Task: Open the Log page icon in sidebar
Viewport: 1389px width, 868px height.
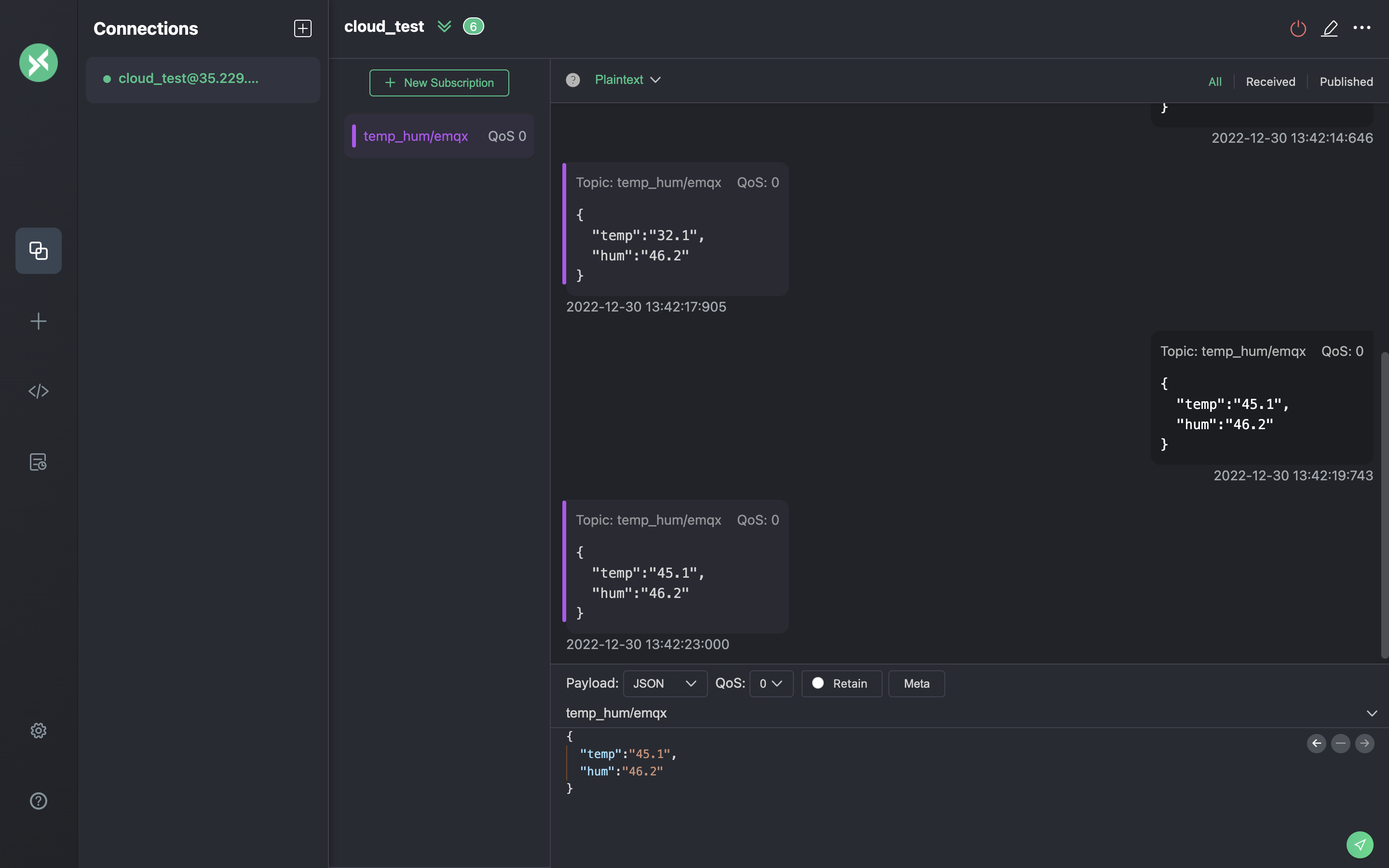Action: pos(39,461)
